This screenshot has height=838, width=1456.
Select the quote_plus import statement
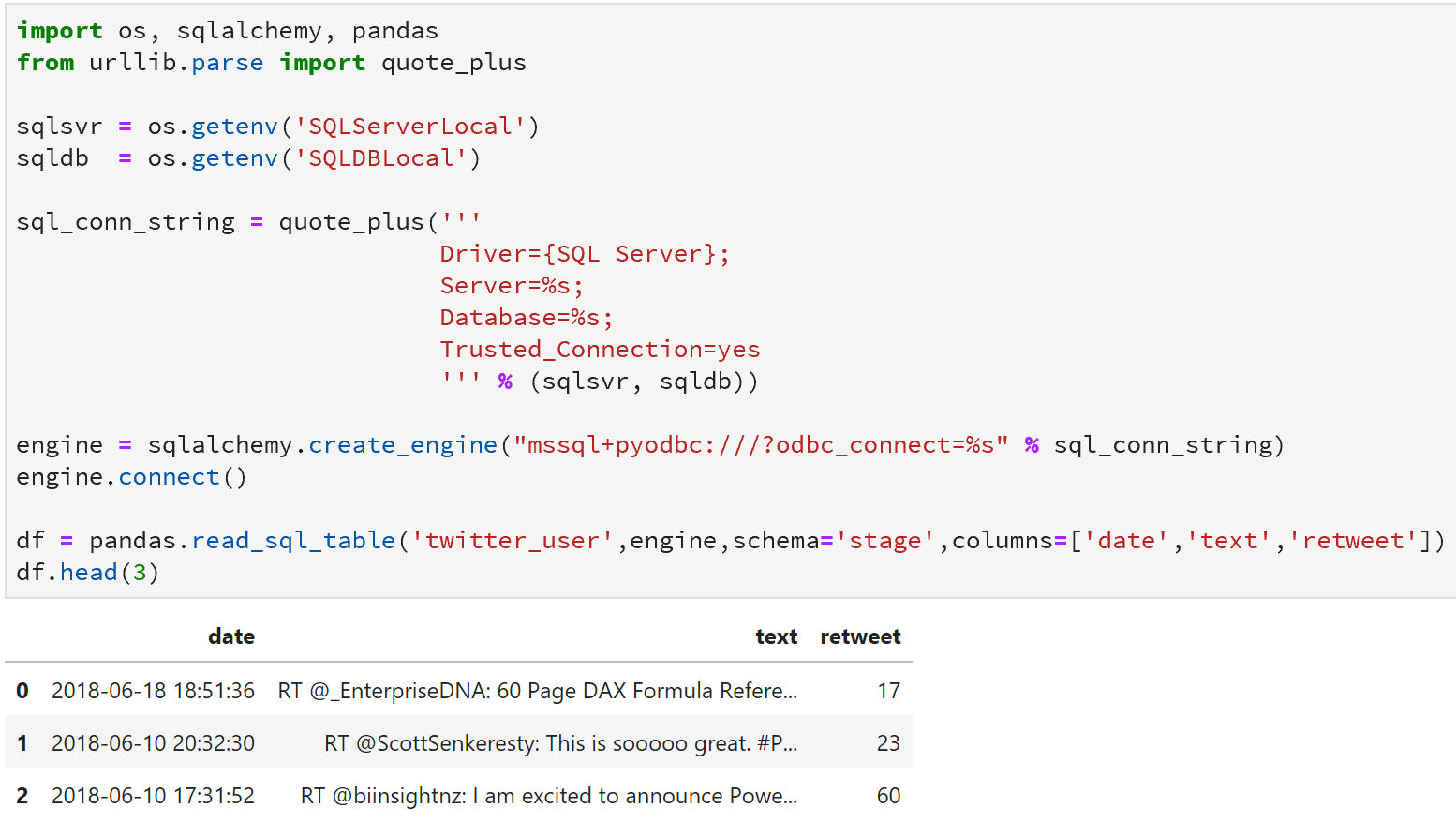(x=453, y=62)
